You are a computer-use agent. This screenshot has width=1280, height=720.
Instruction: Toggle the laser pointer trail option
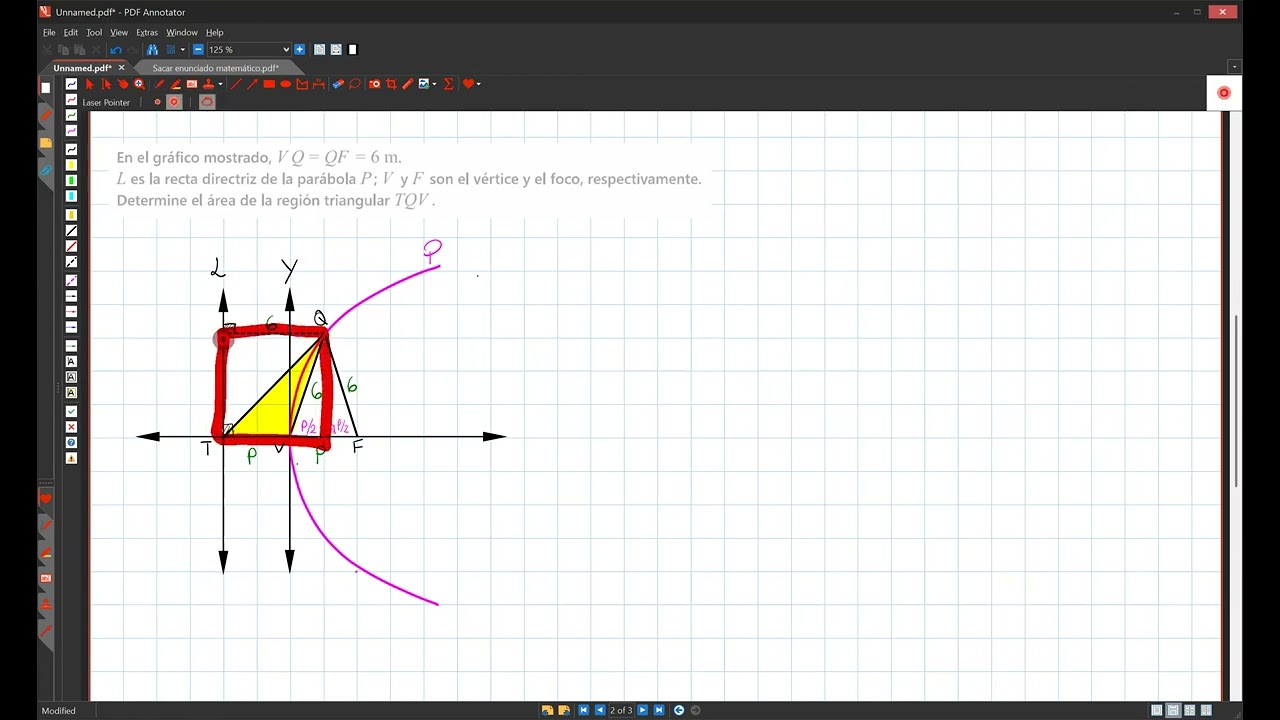207,102
